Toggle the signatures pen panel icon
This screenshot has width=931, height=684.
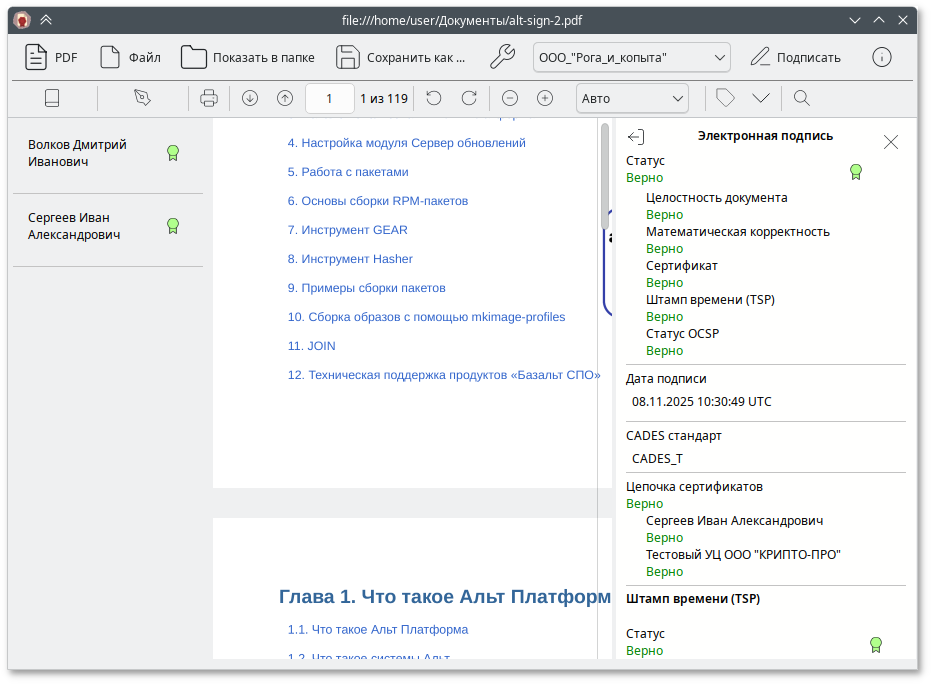[x=142, y=98]
